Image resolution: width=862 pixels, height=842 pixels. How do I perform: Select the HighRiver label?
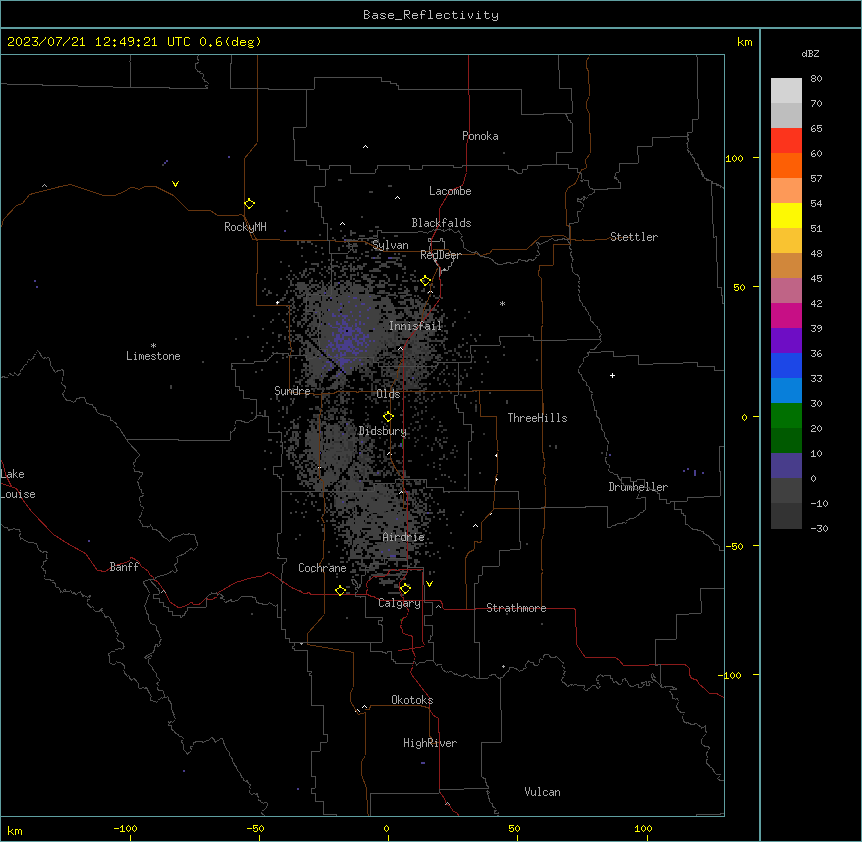pyautogui.click(x=430, y=743)
